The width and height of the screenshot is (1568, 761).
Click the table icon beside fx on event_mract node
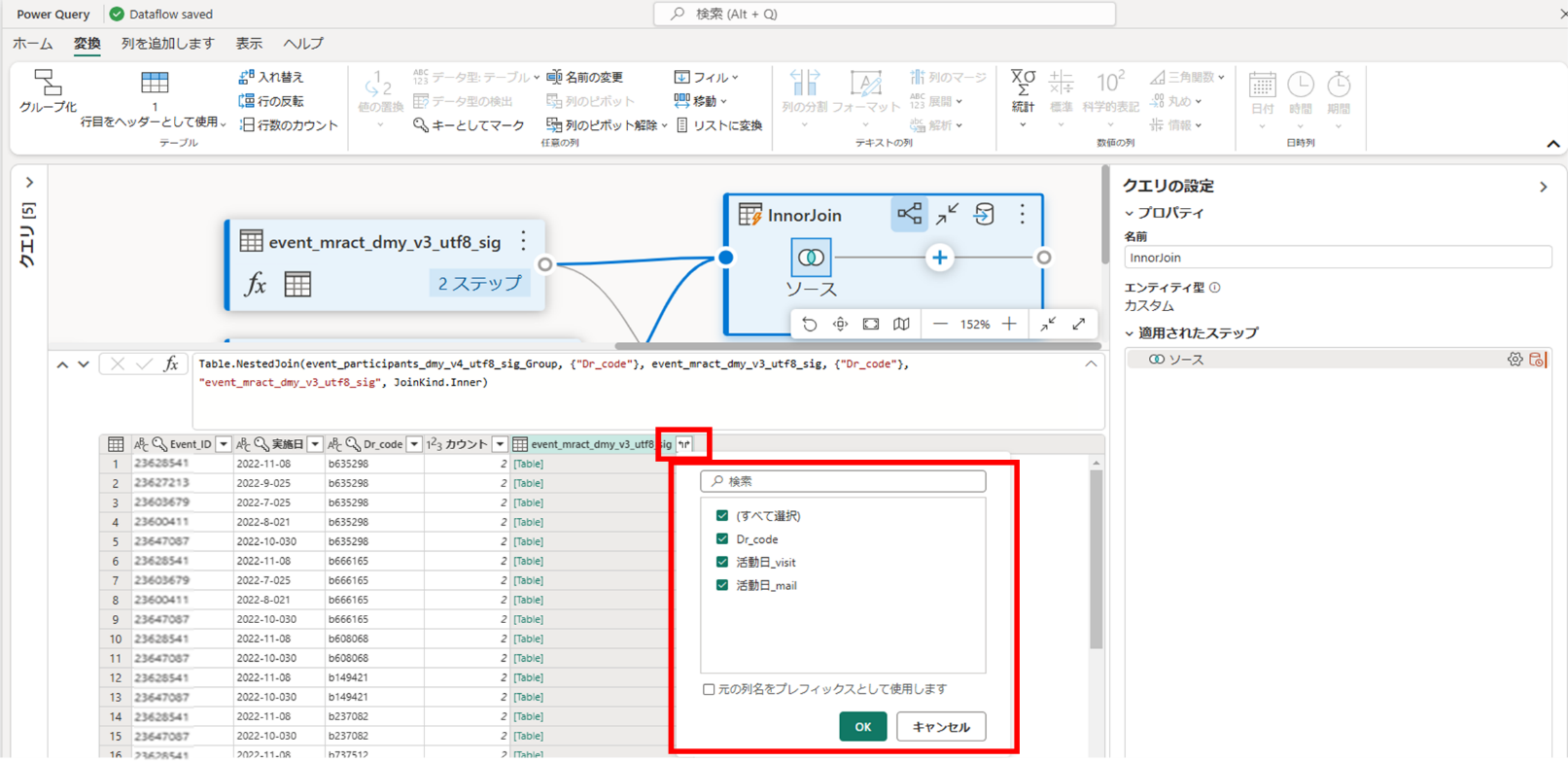297,284
